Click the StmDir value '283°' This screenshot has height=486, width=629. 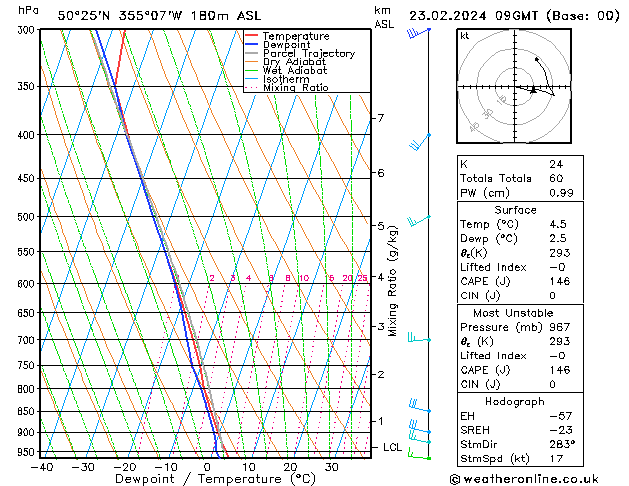562,444
